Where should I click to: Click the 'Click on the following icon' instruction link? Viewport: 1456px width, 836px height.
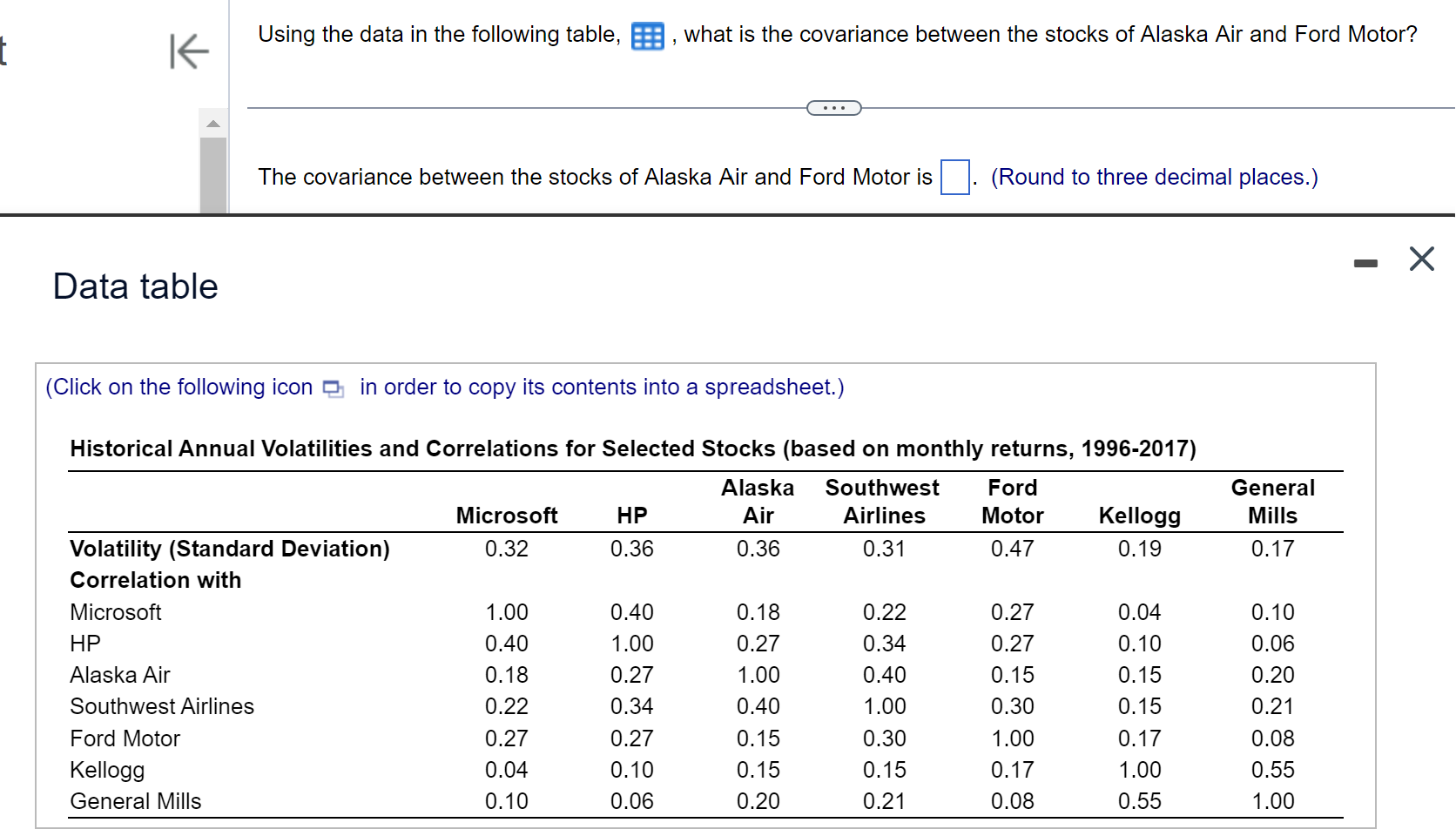point(178,387)
